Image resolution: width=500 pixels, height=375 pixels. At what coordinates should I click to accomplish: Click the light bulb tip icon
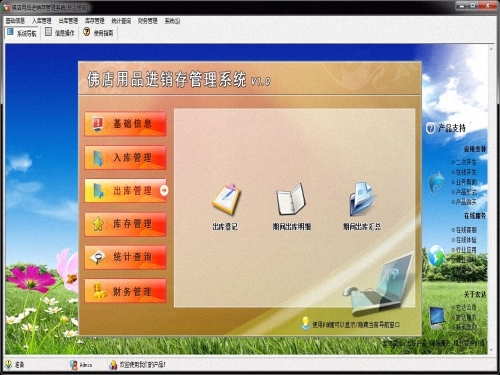tap(305, 323)
